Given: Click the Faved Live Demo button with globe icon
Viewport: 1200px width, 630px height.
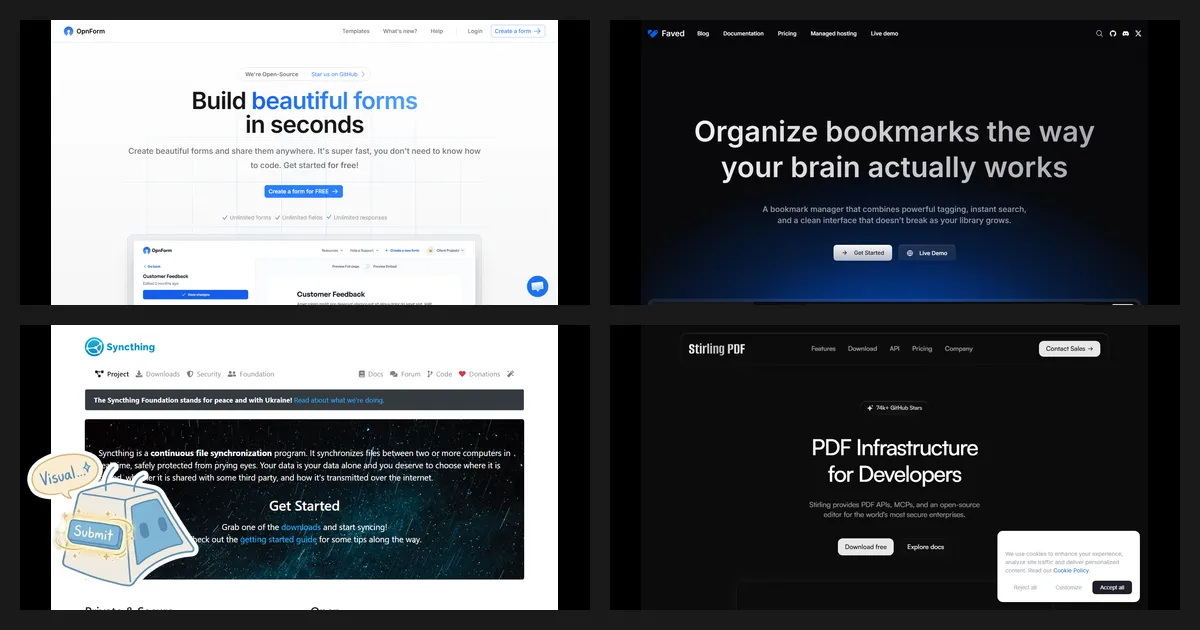Looking at the screenshot, I should [x=927, y=253].
